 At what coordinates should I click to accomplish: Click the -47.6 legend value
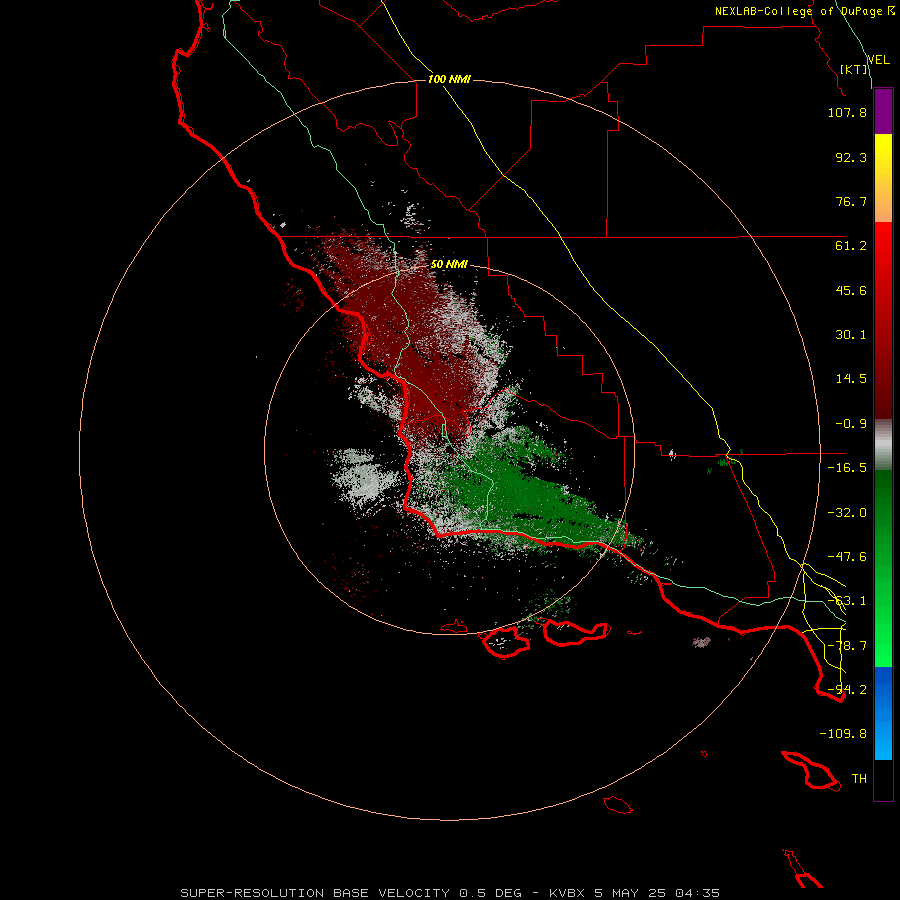pos(847,557)
